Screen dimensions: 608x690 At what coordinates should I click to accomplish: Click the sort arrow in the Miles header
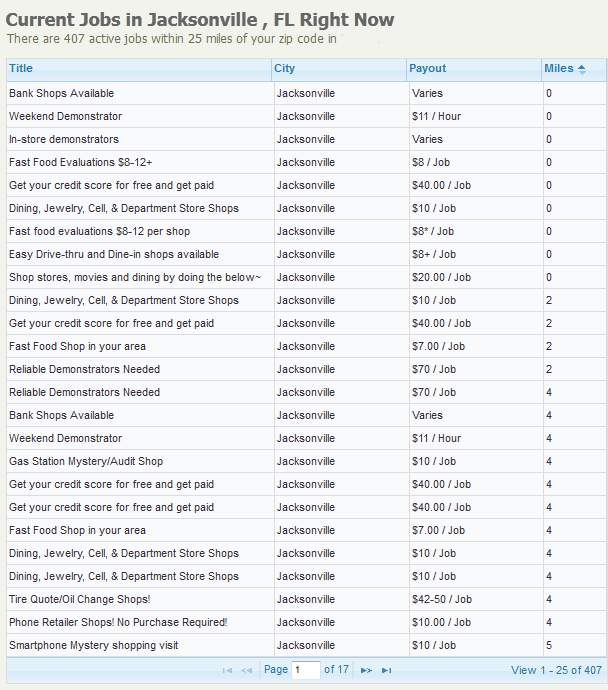pos(582,69)
